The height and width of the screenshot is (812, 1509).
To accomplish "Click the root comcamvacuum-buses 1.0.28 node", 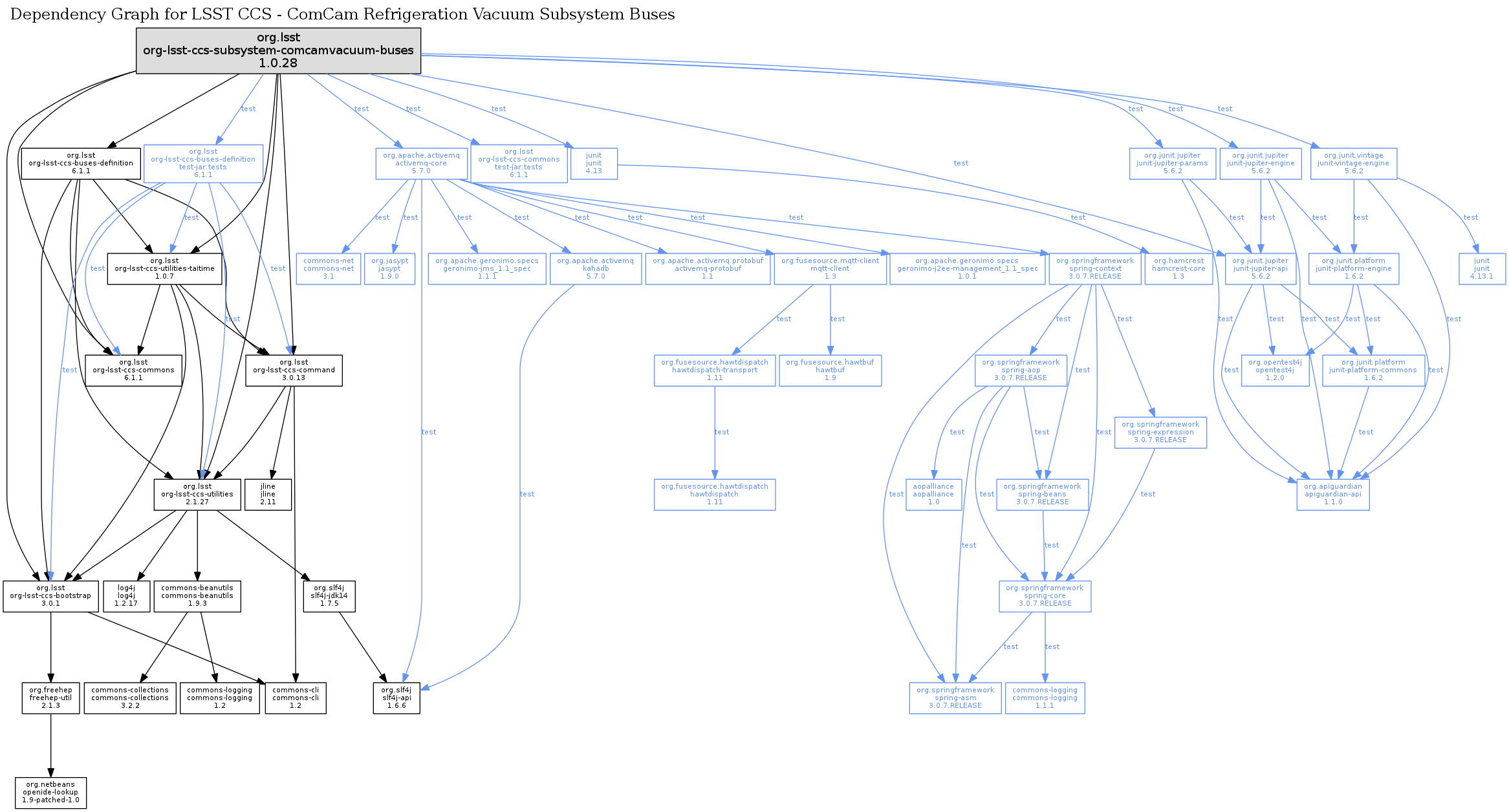I will point(278,50).
